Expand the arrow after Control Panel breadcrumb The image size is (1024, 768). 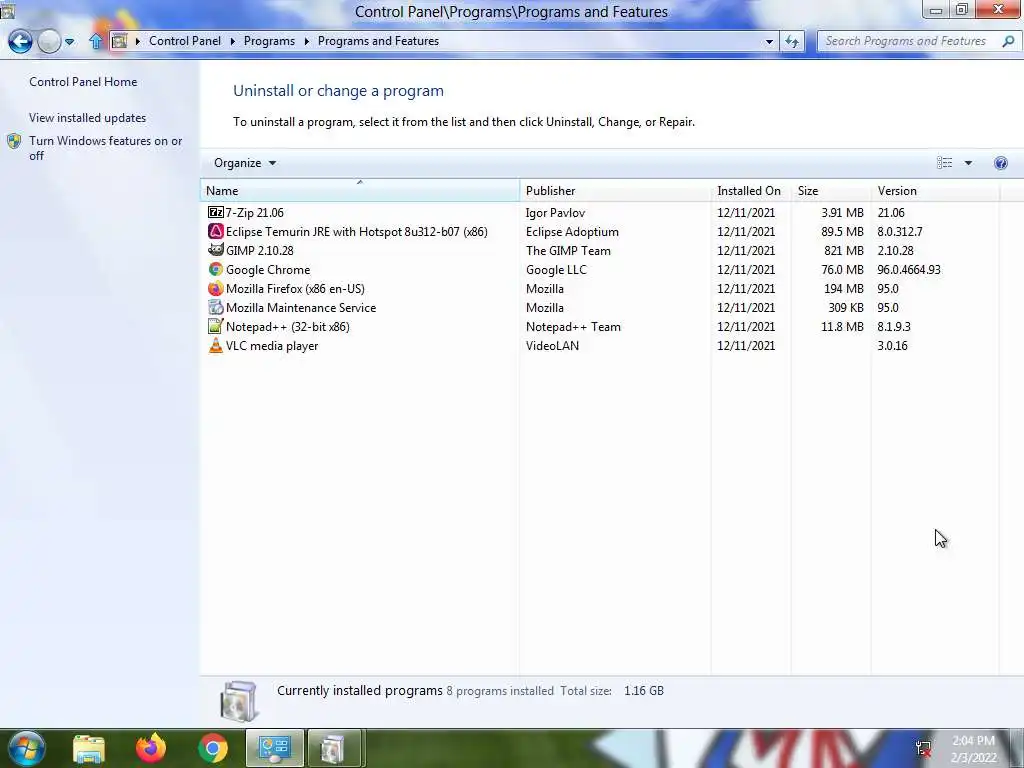pyautogui.click(x=232, y=41)
